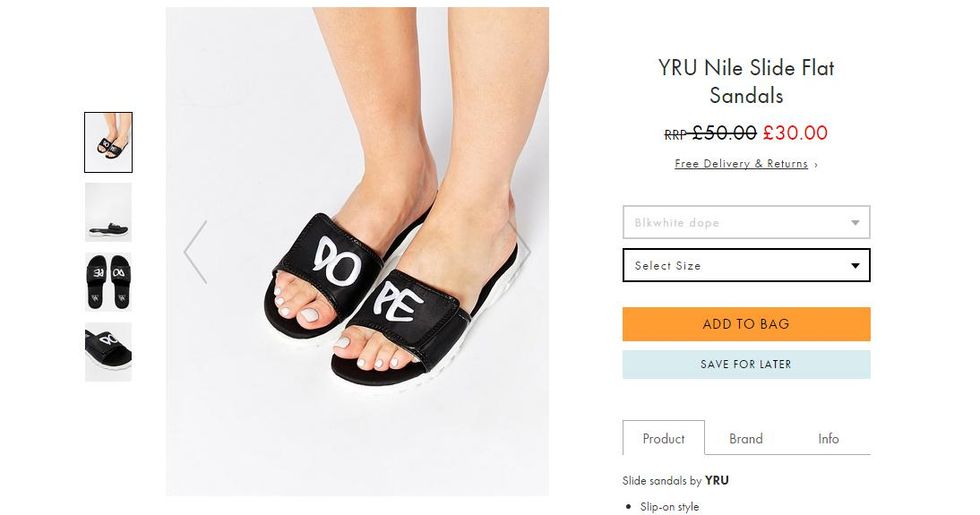Open Free Delivery & Returns link
This screenshot has height=515, width=980.
[741, 164]
